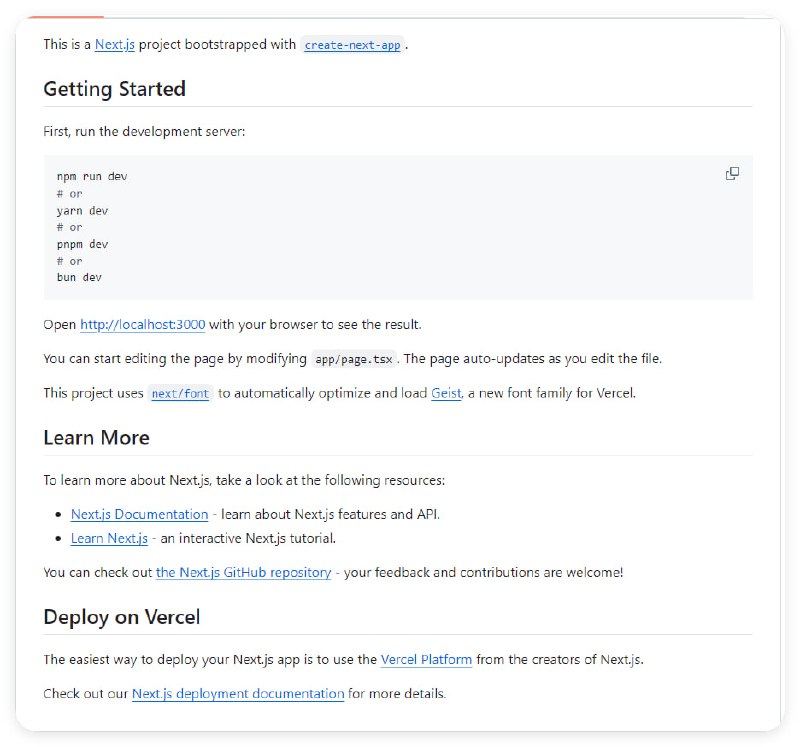Open the Geist font link

pos(446,393)
